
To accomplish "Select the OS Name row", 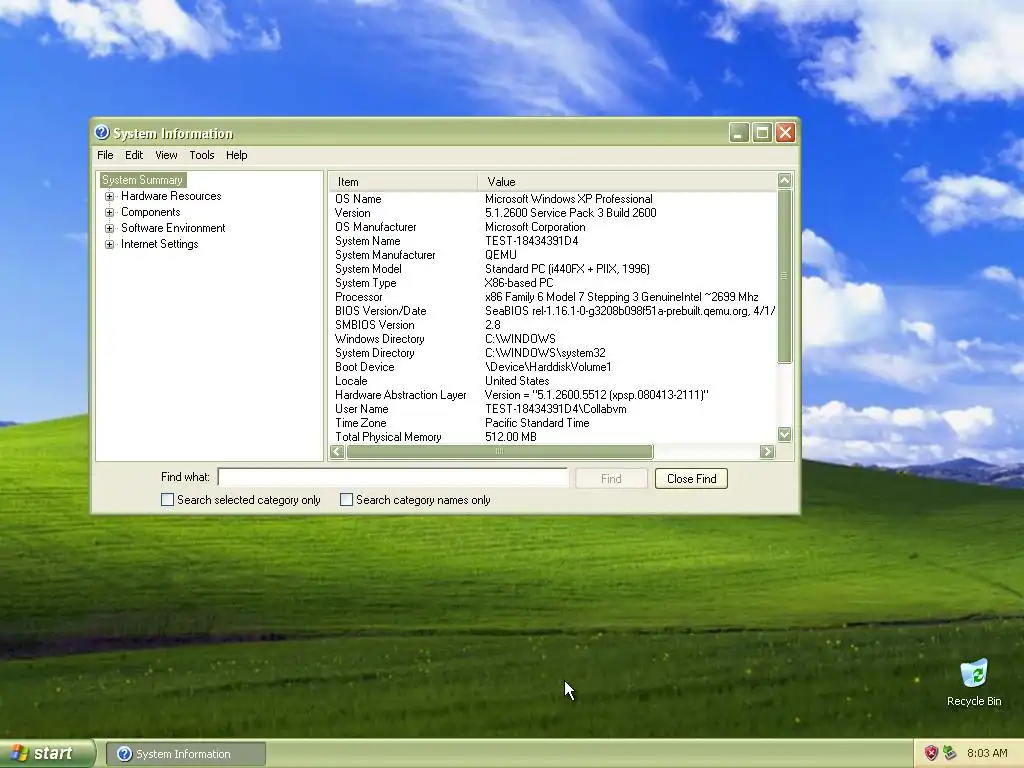I will coord(552,199).
